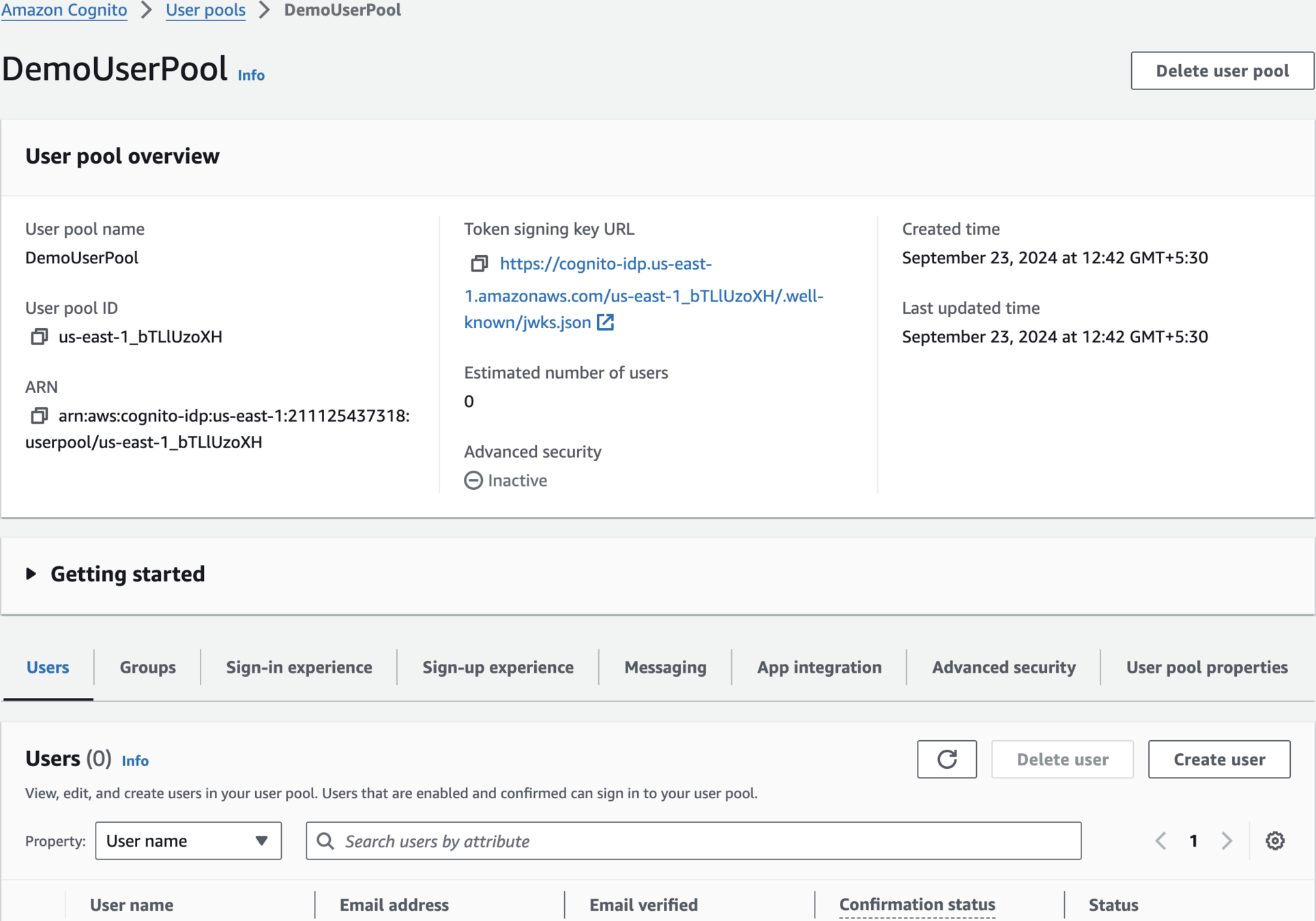Open the Sign-in experience tab
This screenshot has width=1316, height=921.
point(299,667)
